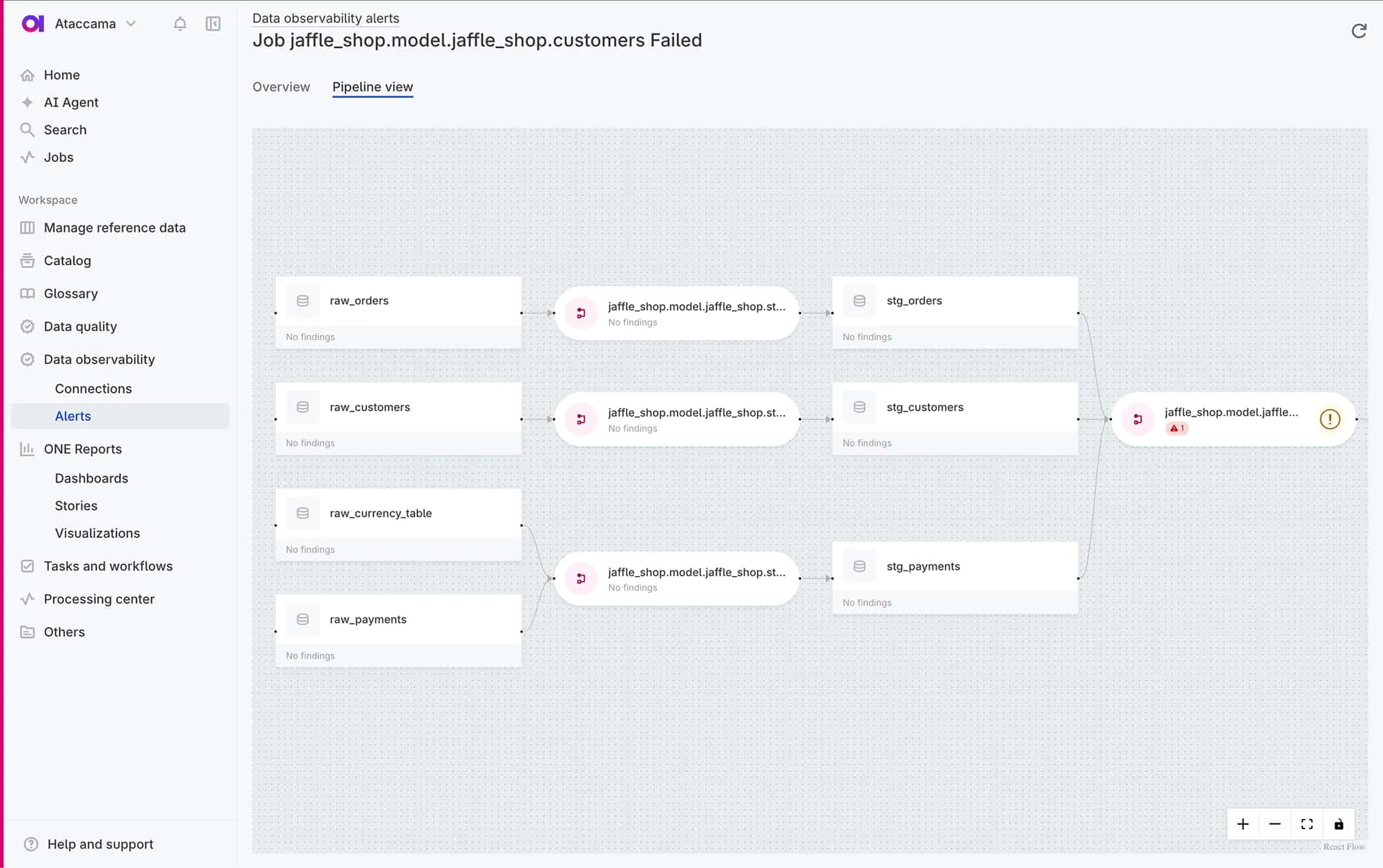Viewport: 1383px width, 868px height.
Task: Collapse the sidebar panel icon
Action: [213, 24]
